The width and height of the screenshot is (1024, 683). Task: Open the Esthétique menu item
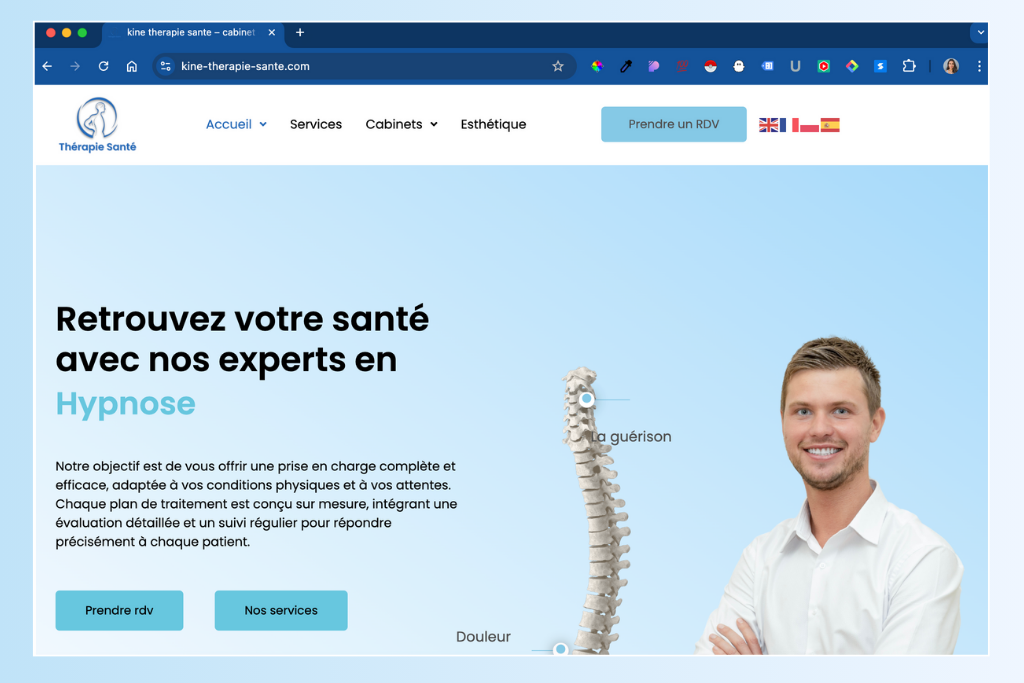[x=493, y=124]
